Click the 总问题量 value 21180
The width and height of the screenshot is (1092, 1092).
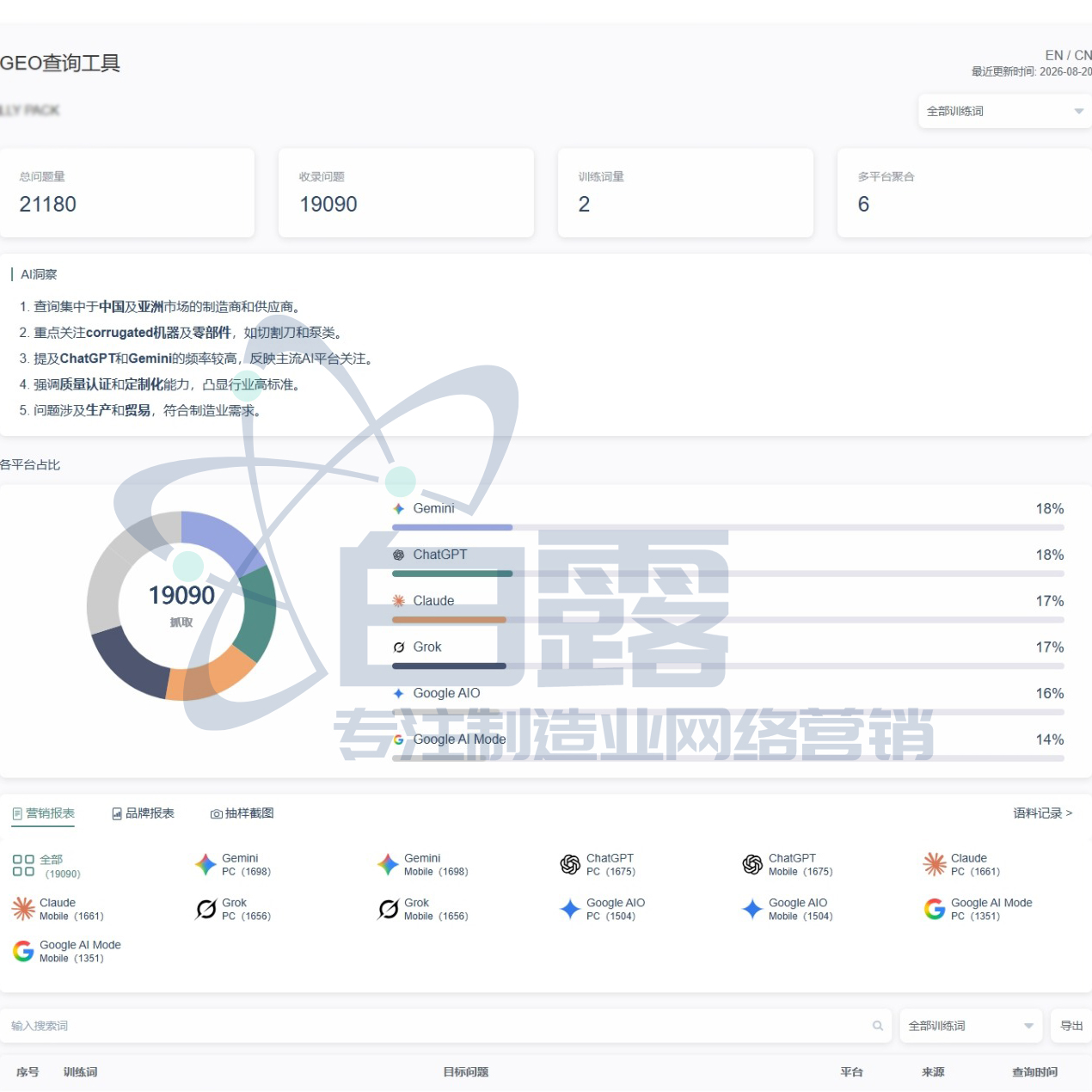point(48,204)
